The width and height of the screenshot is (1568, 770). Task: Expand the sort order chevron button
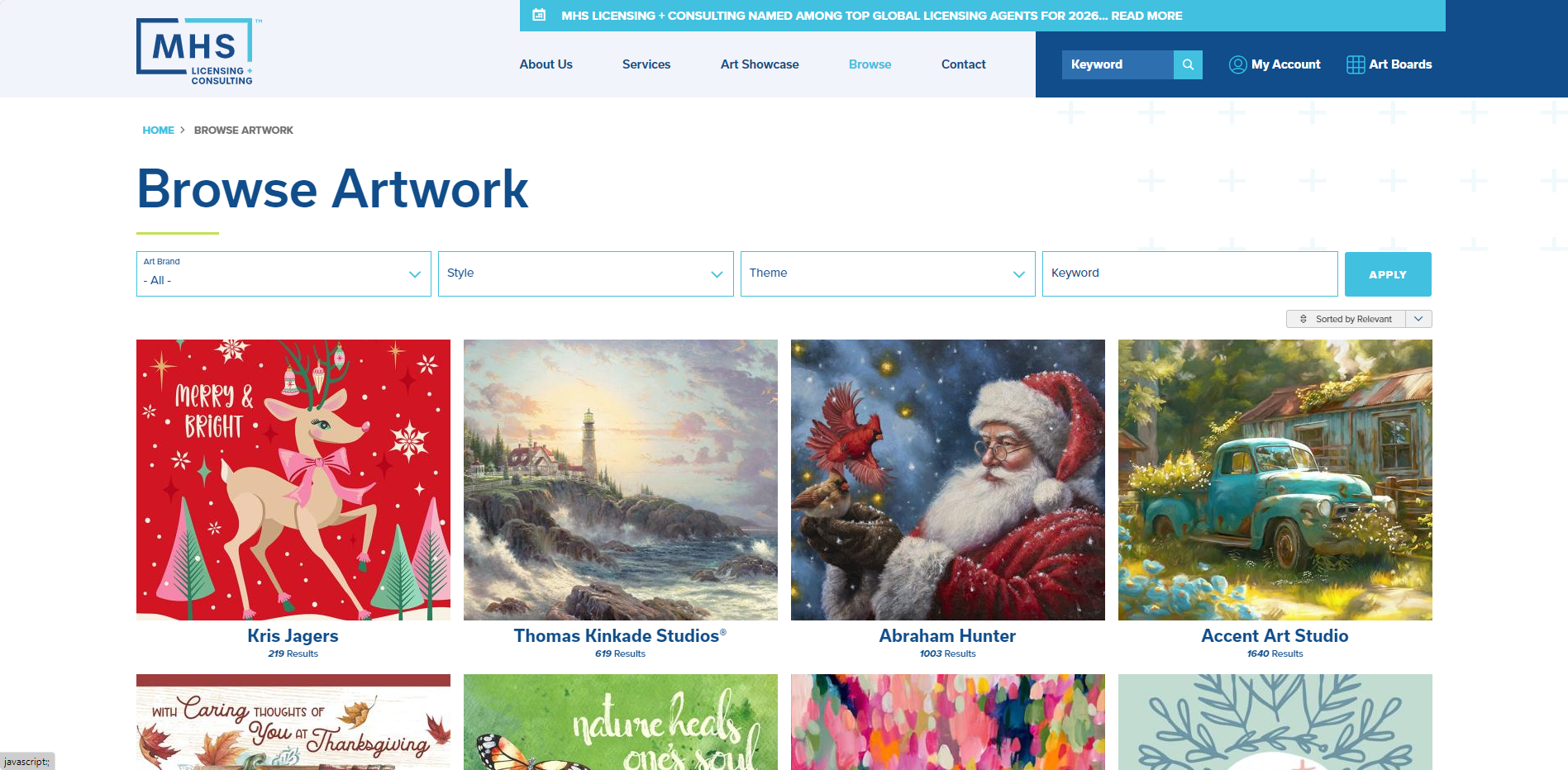coord(1419,319)
